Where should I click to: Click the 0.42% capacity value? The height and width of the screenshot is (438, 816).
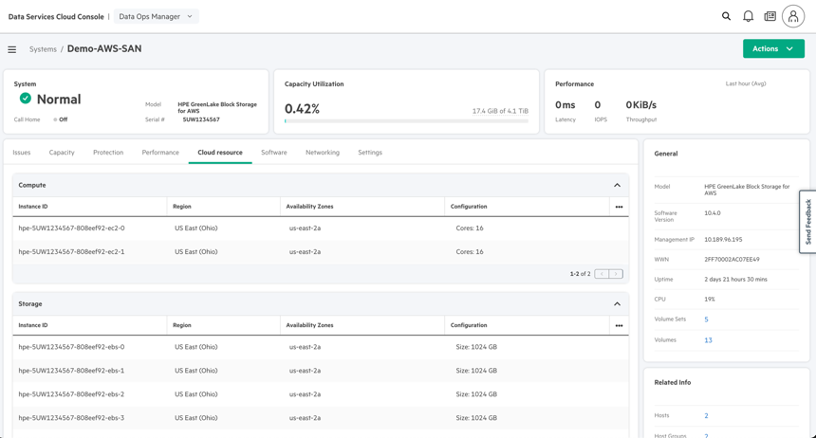pos(302,109)
